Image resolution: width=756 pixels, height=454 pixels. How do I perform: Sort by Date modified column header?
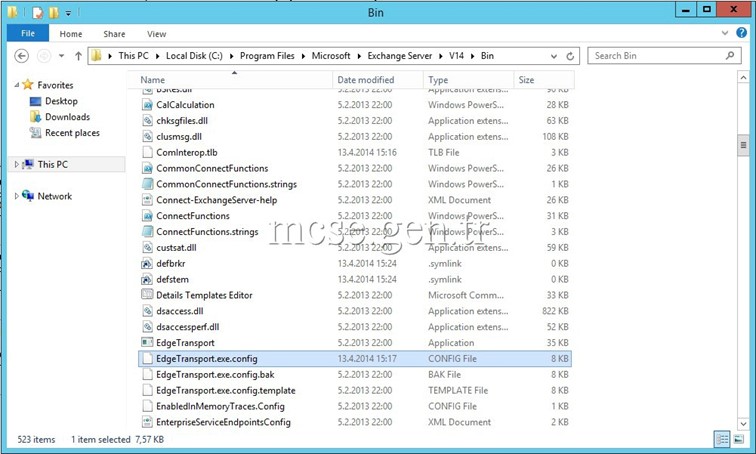378,80
